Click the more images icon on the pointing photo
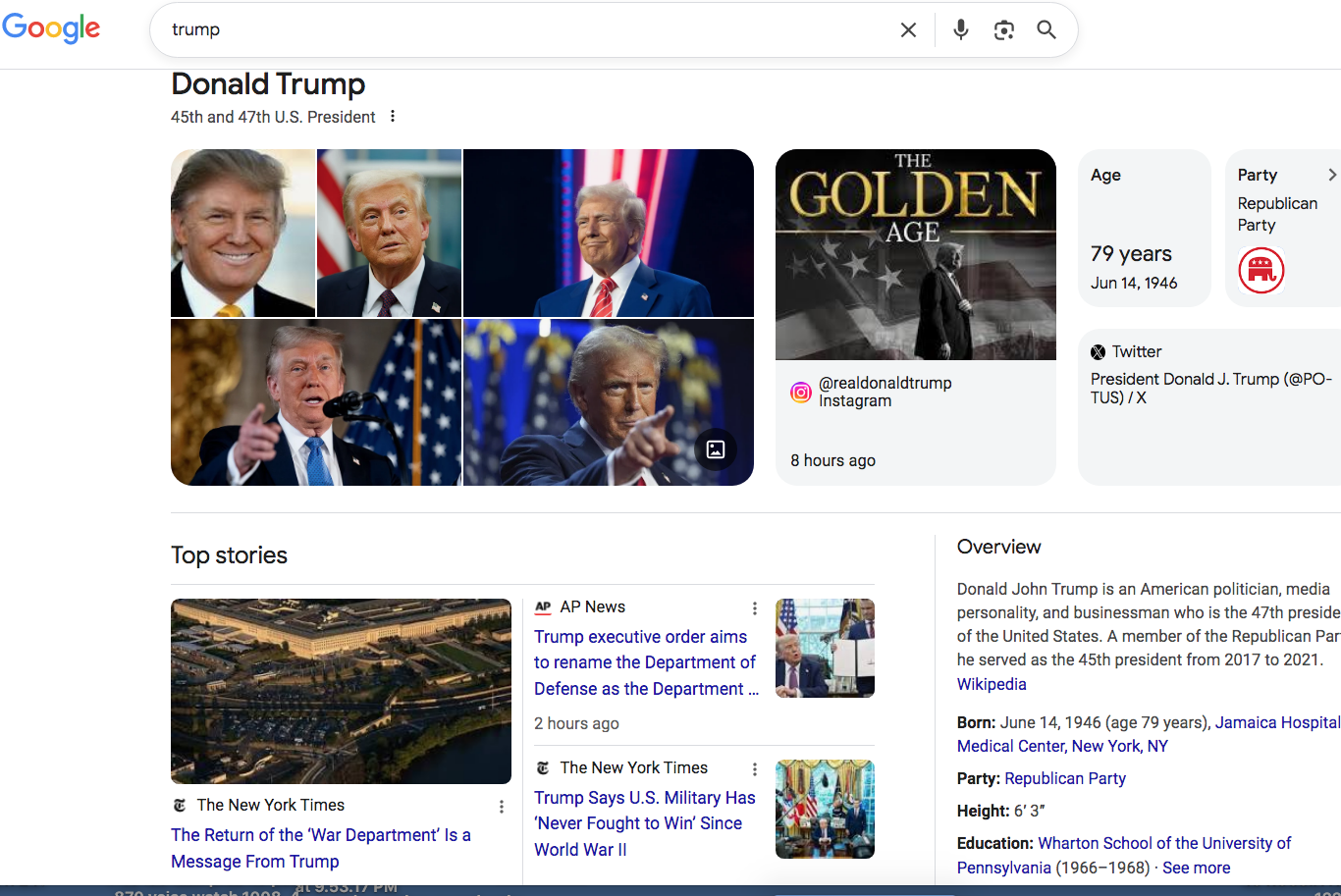Screen dimensions: 1341x896 716,449
